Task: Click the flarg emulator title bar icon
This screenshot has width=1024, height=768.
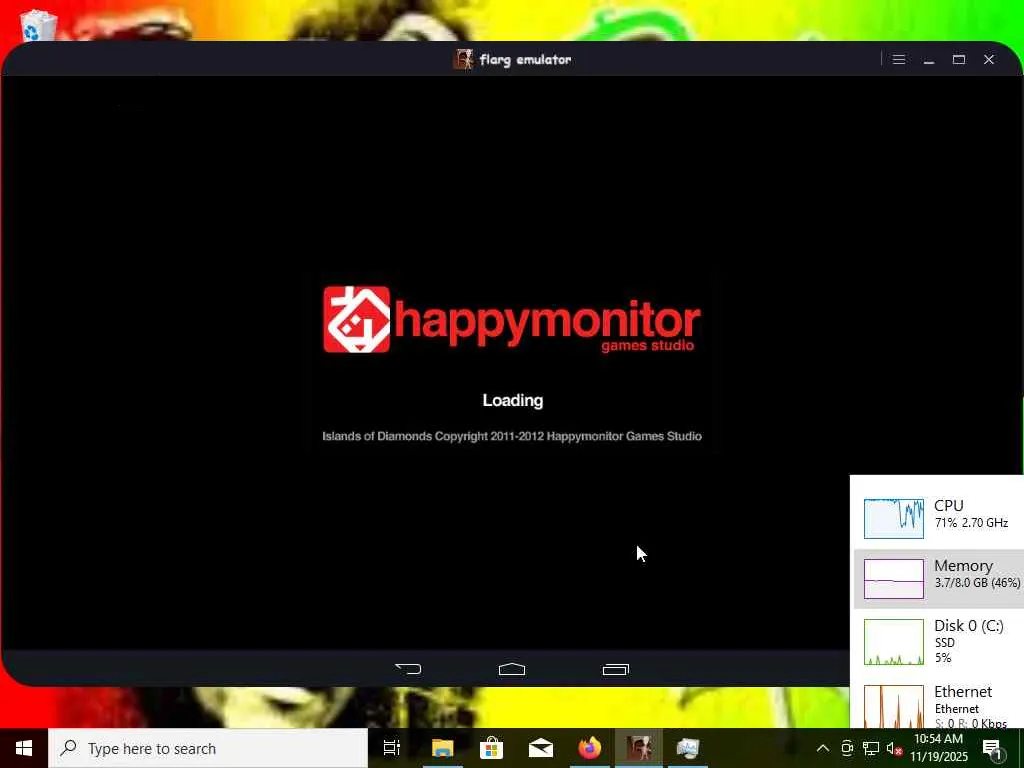Action: click(464, 59)
